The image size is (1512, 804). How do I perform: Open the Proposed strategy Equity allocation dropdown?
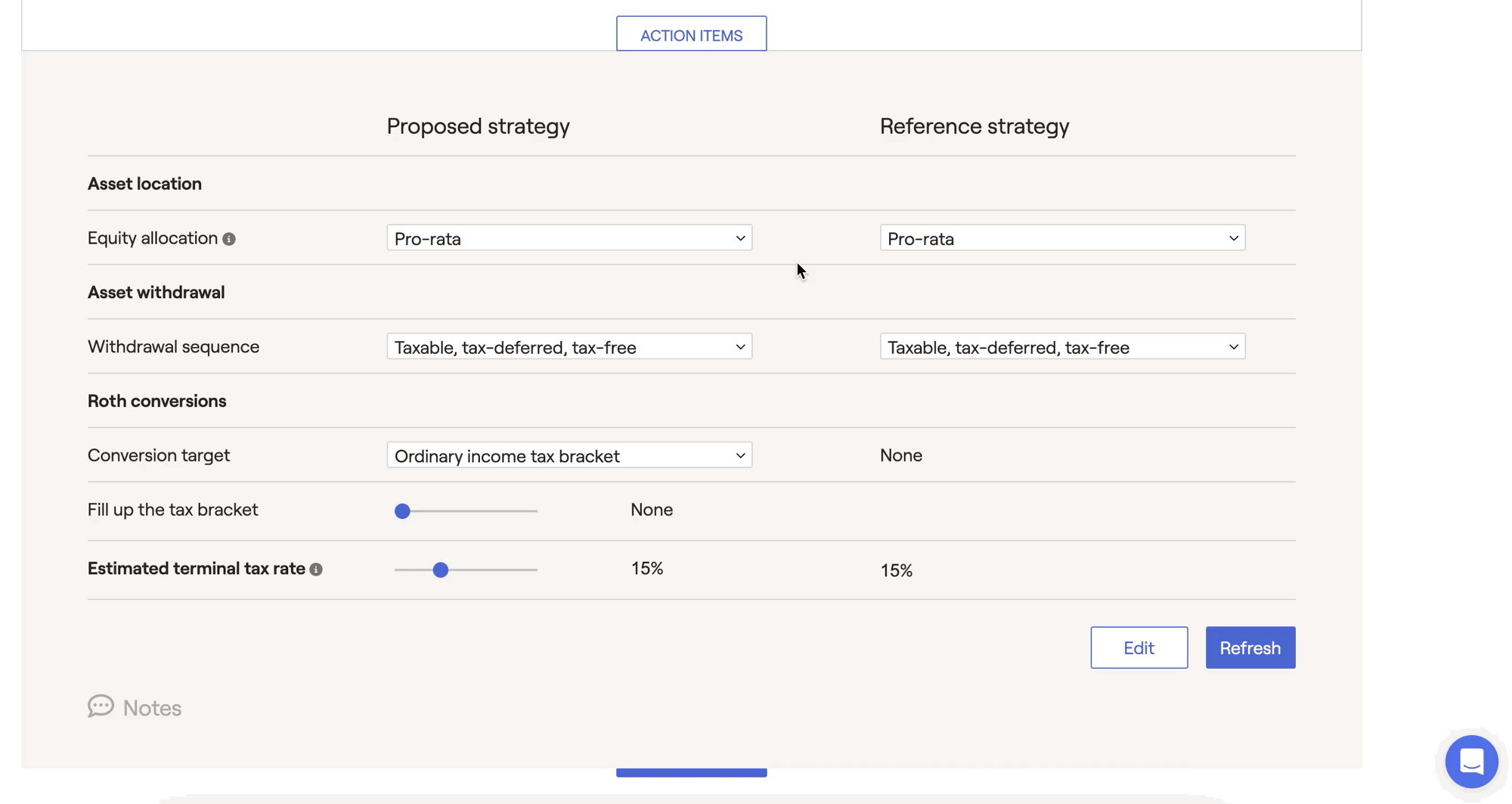[x=569, y=238]
